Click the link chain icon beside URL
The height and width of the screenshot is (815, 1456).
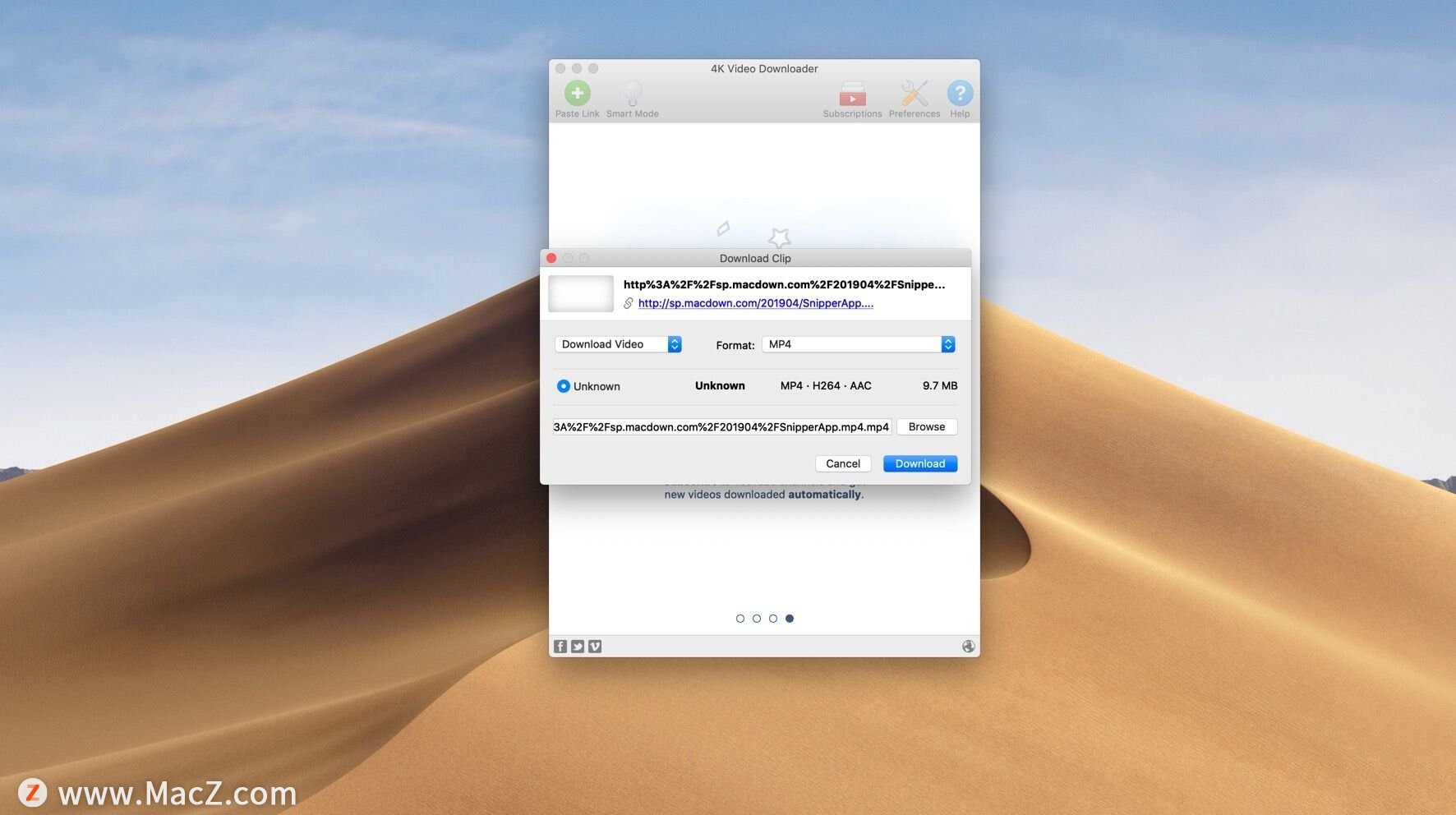click(629, 303)
